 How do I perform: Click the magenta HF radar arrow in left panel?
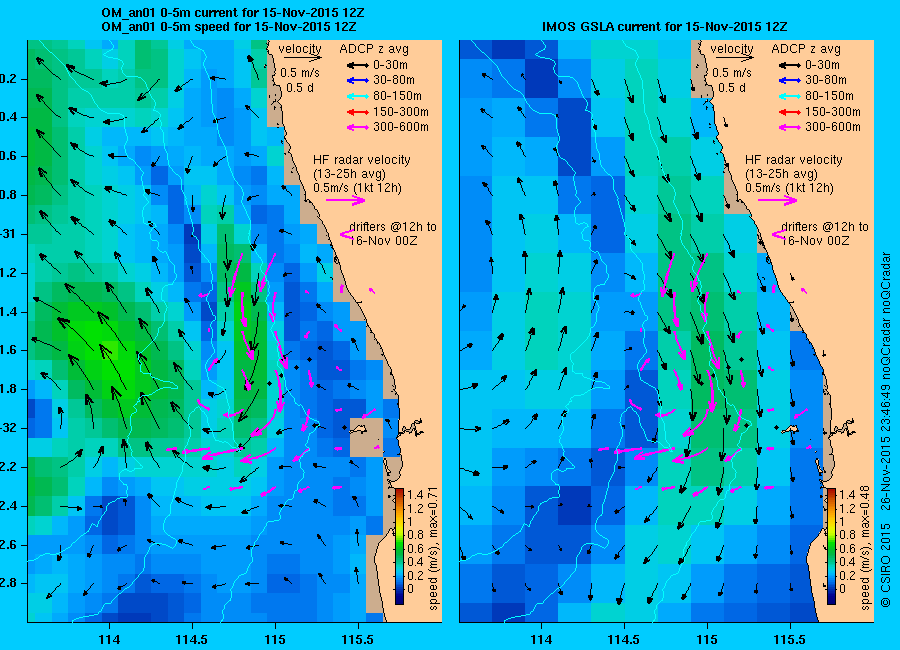click(346, 200)
